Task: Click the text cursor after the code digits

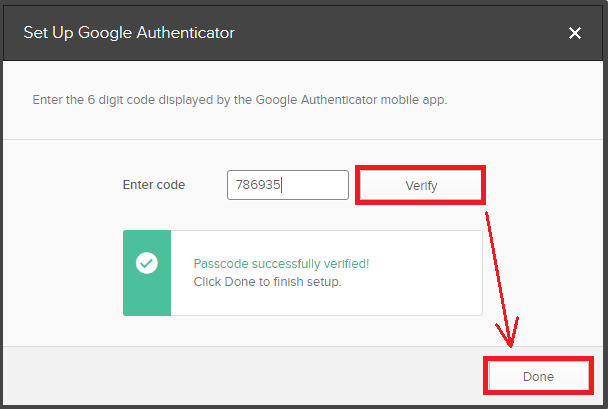Action: point(282,185)
